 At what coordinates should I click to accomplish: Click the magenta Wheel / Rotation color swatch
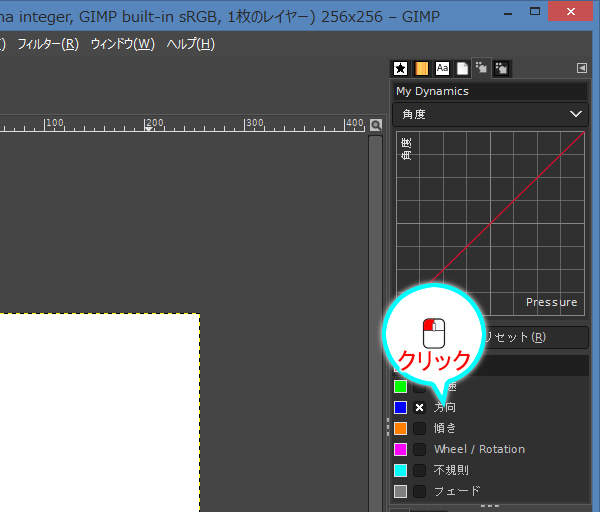[400, 450]
